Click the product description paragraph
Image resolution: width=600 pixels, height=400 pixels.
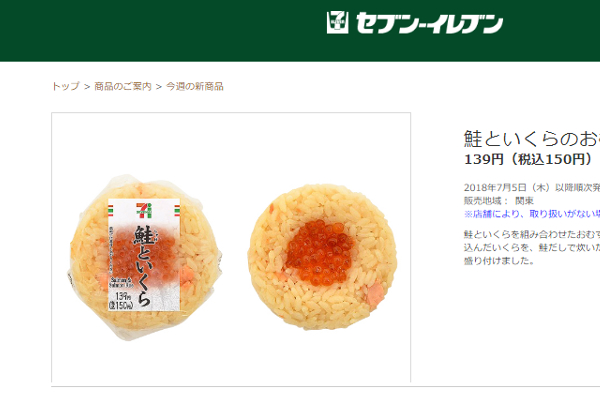click(532, 247)
